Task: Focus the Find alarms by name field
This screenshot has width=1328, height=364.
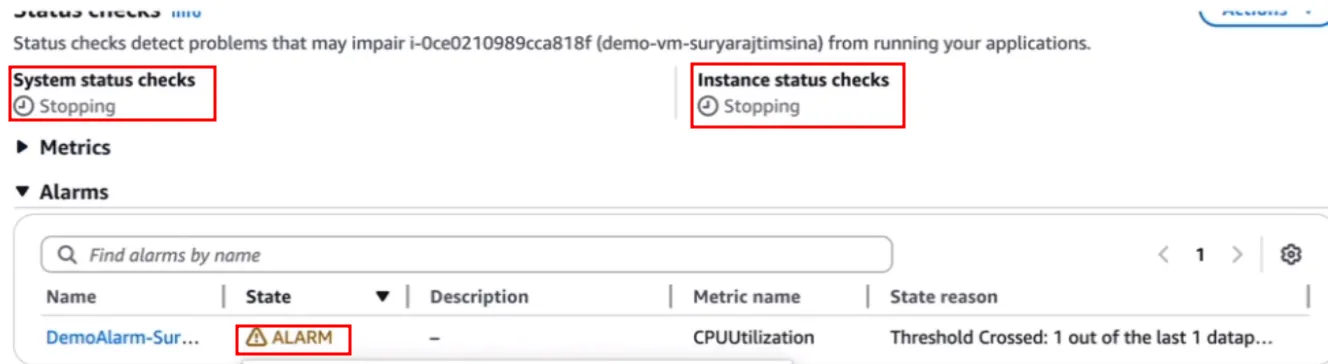Action: click(466, 255)
